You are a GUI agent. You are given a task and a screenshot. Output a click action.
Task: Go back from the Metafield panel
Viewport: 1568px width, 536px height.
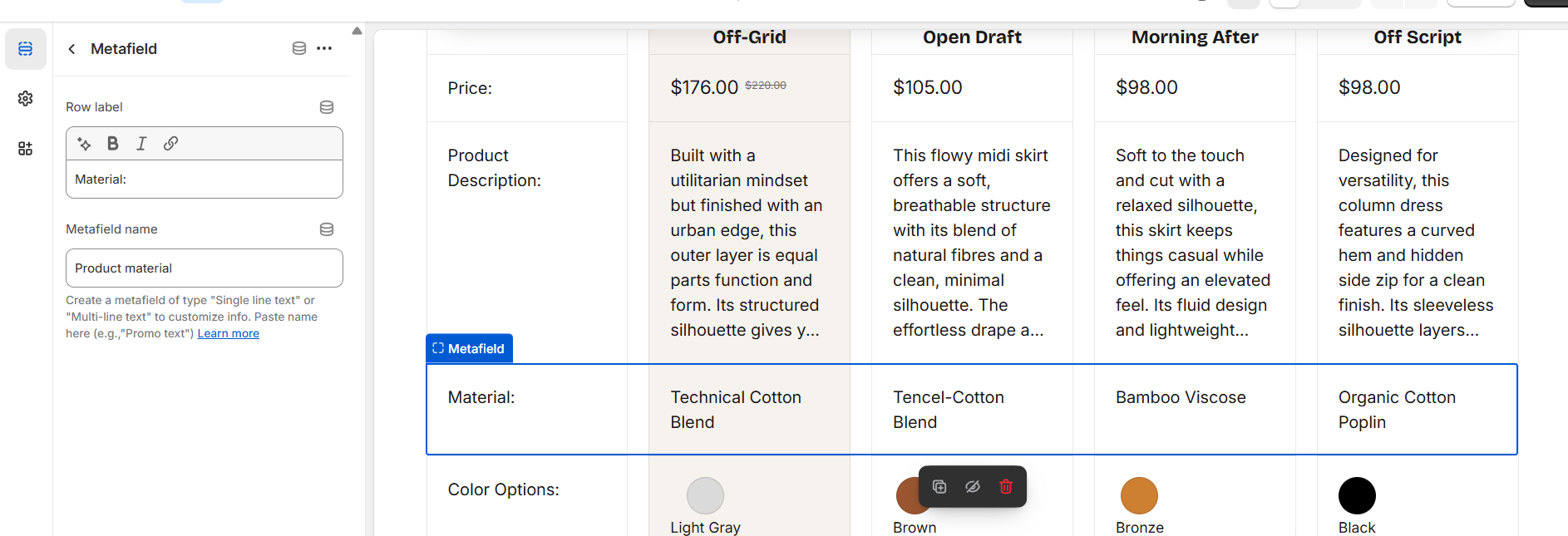coord(72,49)
